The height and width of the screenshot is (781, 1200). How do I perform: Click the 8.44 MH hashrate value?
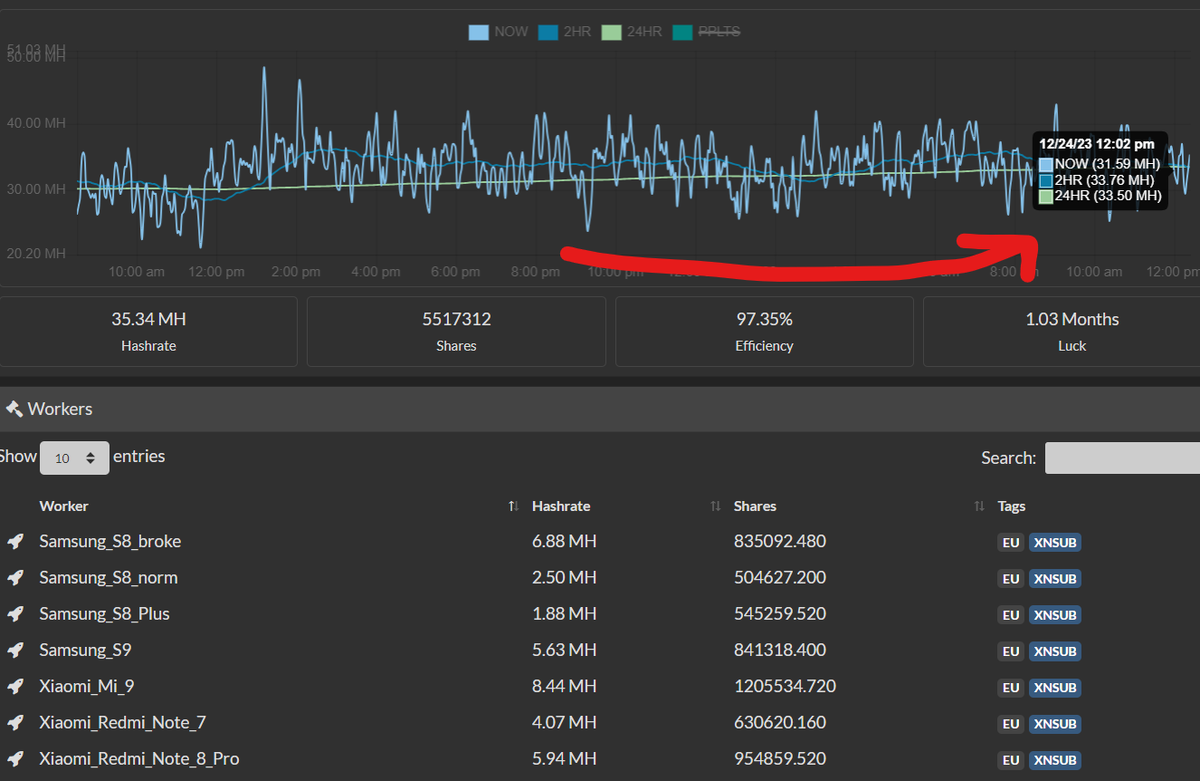(x=564, y=686)
